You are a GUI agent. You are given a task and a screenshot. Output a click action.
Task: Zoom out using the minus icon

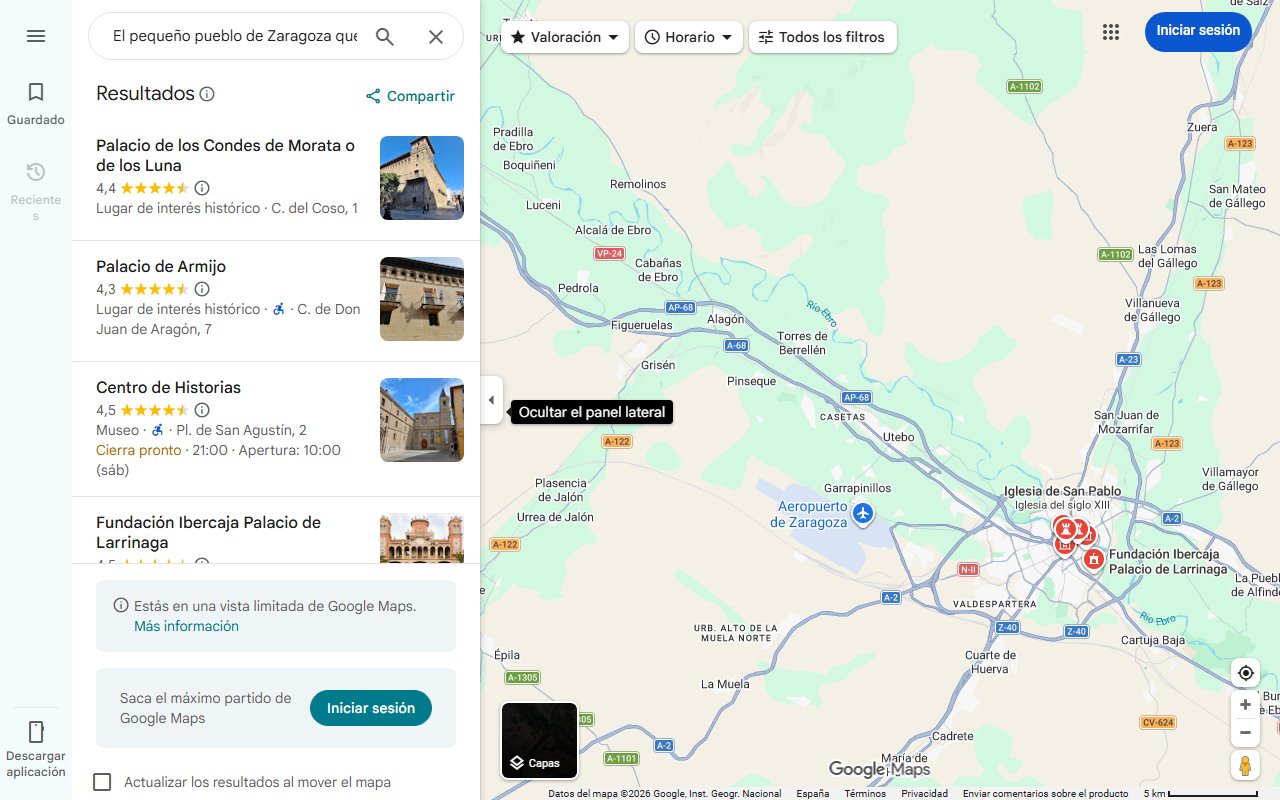coord(1245,732)
